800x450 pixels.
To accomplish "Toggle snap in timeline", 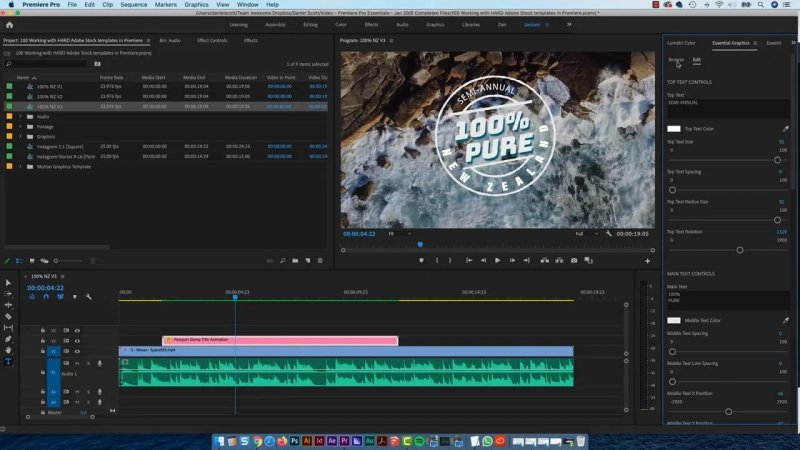I will (x=46, y=296).
